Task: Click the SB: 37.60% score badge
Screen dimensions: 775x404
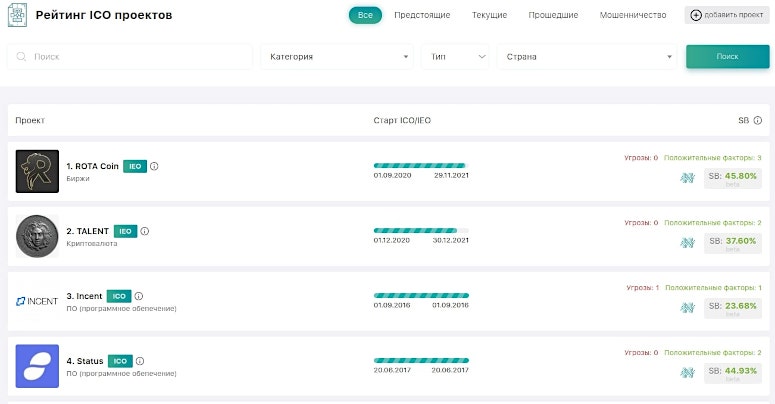Action: (x=733, y=243)
